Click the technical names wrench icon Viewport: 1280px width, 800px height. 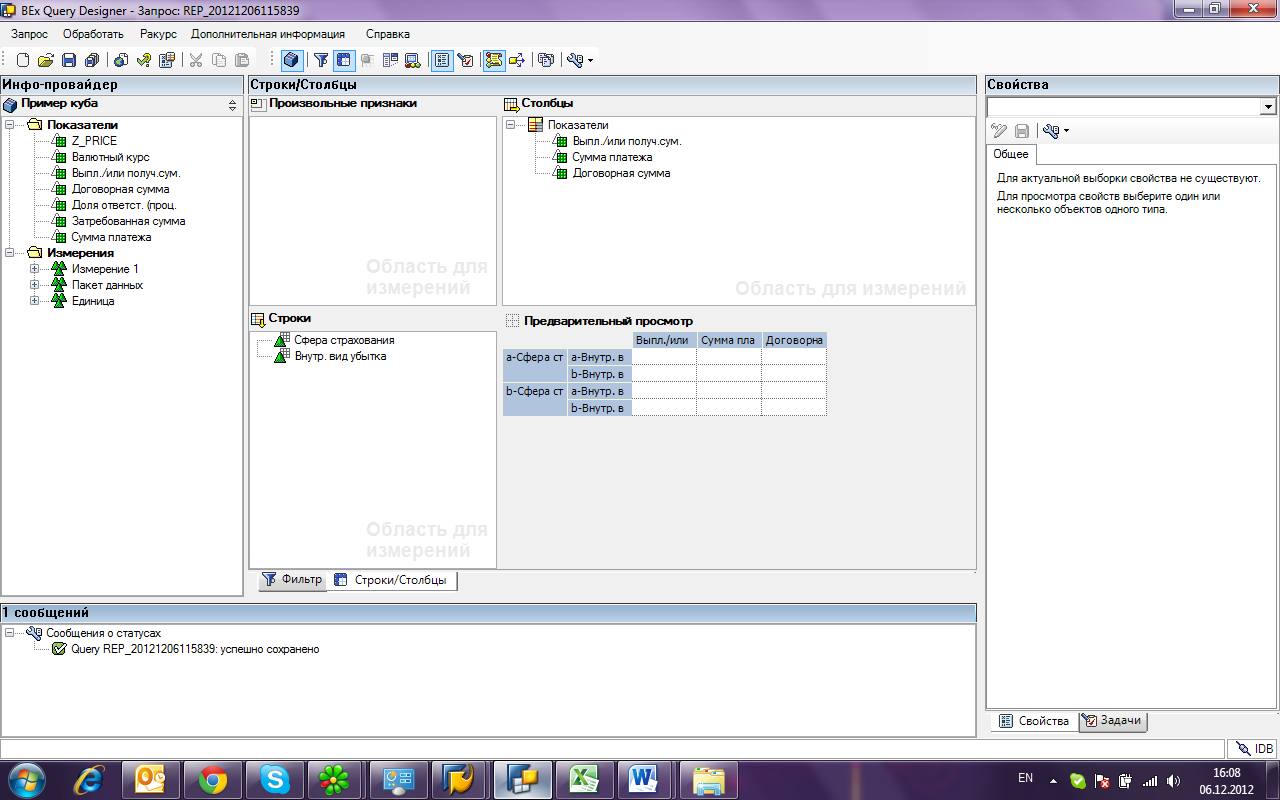575,60
